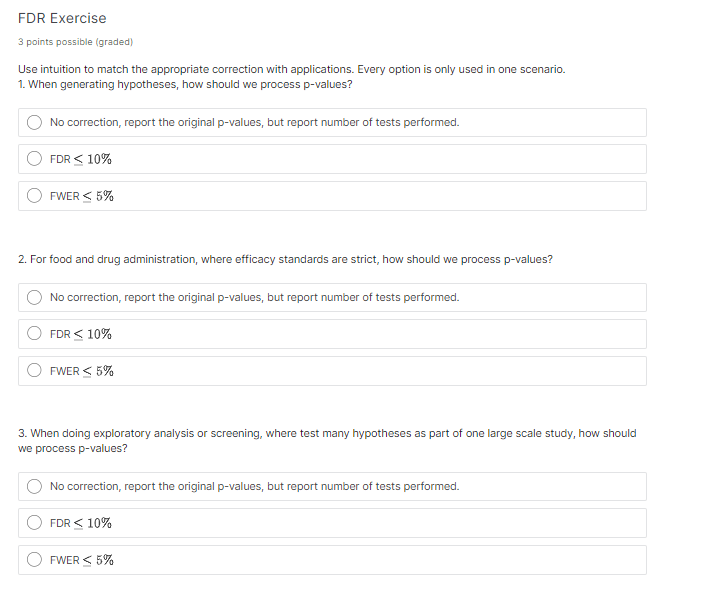
Task: Pick FWER ≤ 5% radio for generating hypotheses
Action: tap(34, 196)
